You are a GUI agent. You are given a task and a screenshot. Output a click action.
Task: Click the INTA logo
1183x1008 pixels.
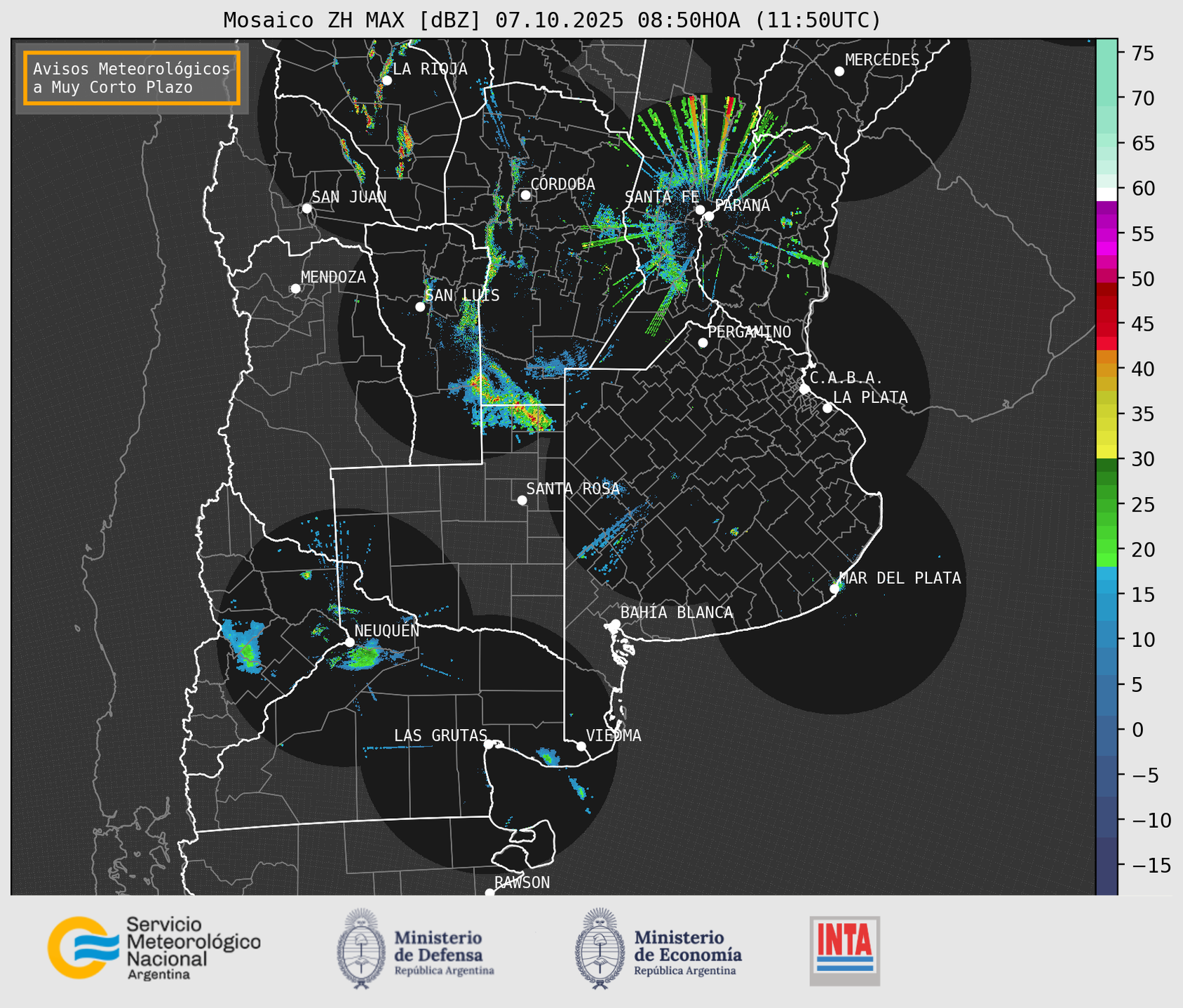point(844,950)
